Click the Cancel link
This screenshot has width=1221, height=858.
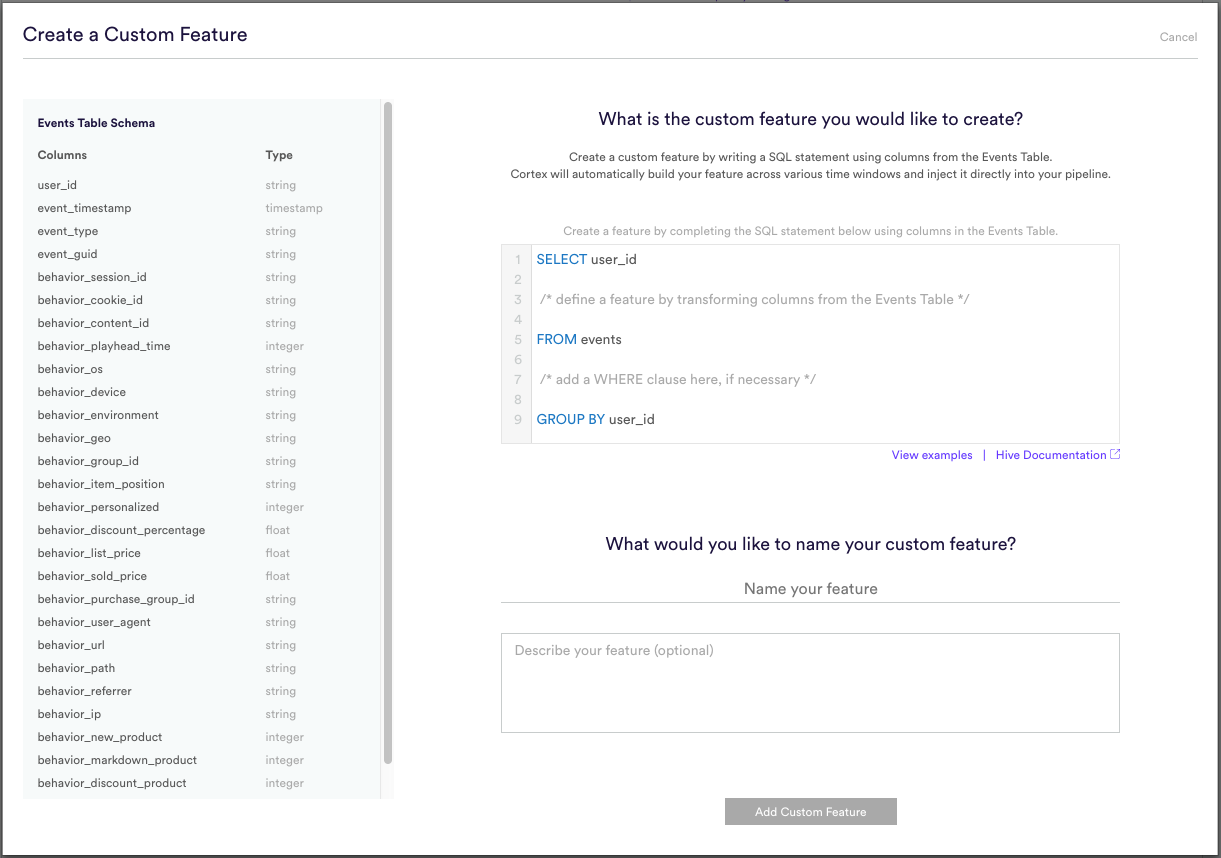coord(1178,37)
